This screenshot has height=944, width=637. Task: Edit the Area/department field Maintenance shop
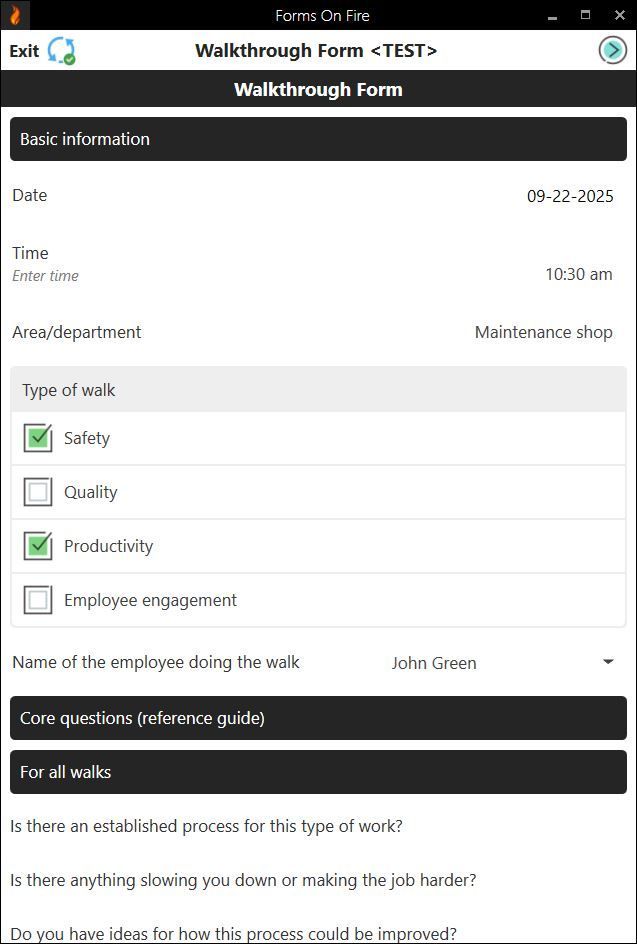coord(543,332)
